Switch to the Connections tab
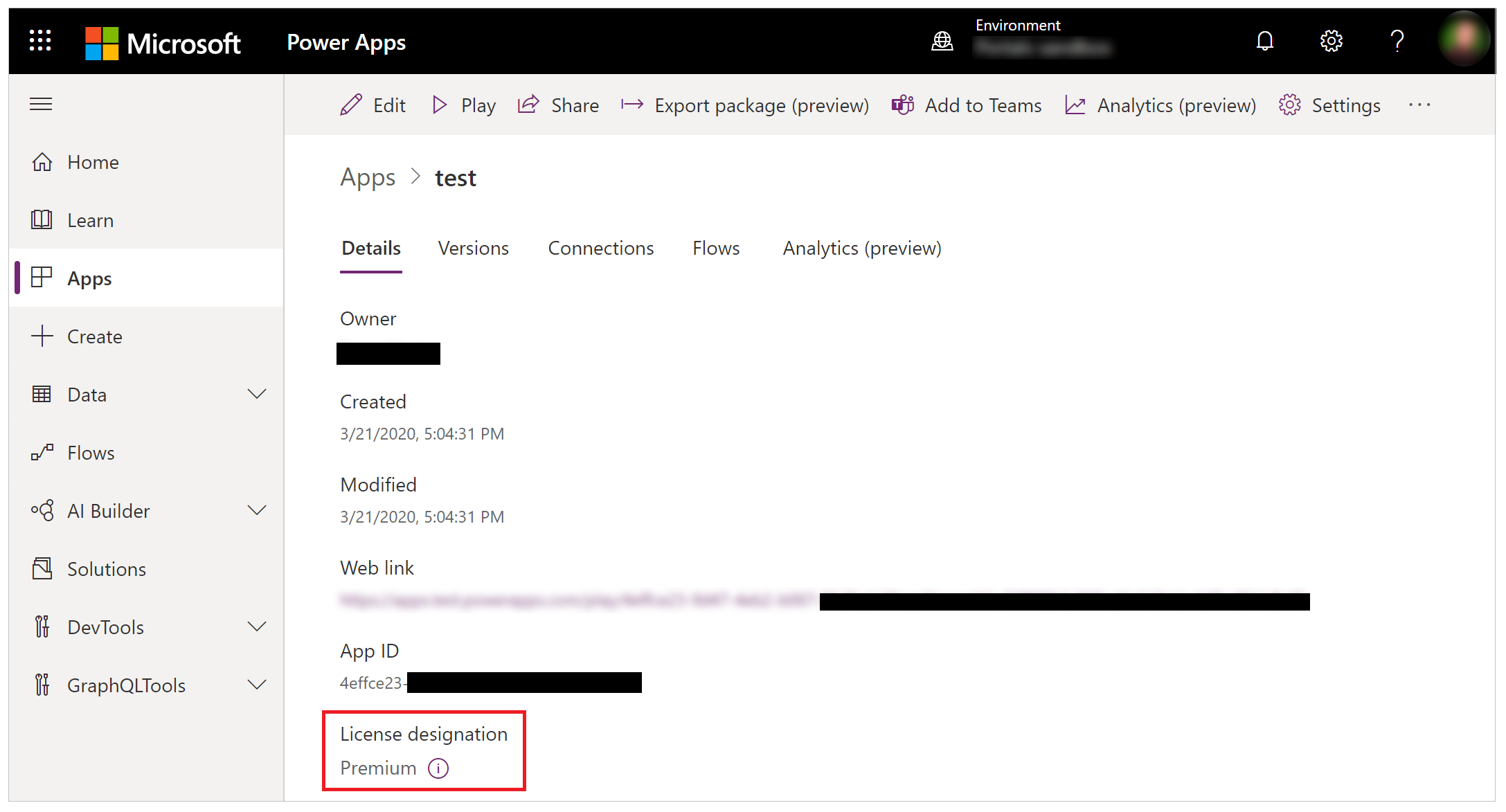1506x812 pixels. (x=600, y=248)
